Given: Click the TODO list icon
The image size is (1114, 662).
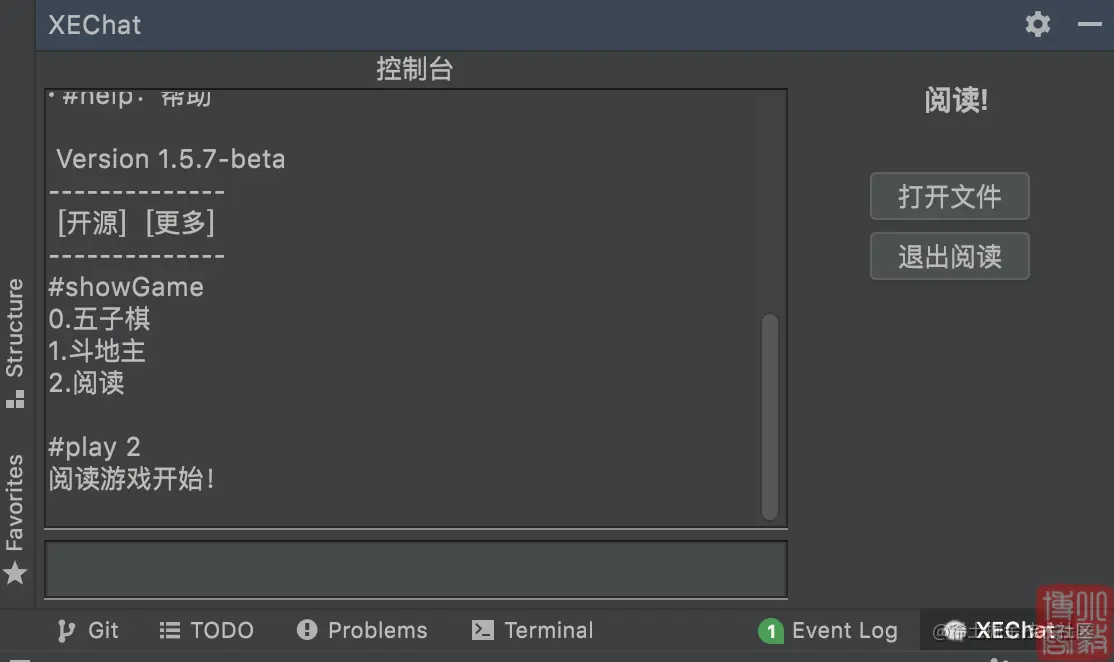Looking at the screenshot, I should click(170, 630).
